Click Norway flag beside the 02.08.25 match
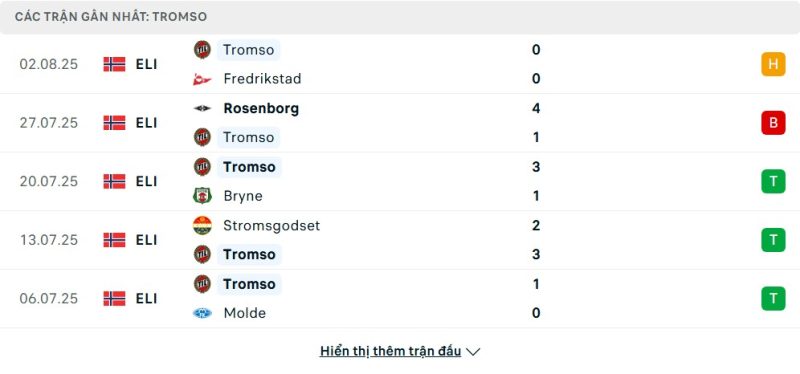Viewport: 800px width, 374px height. click(x=114, y=64)
